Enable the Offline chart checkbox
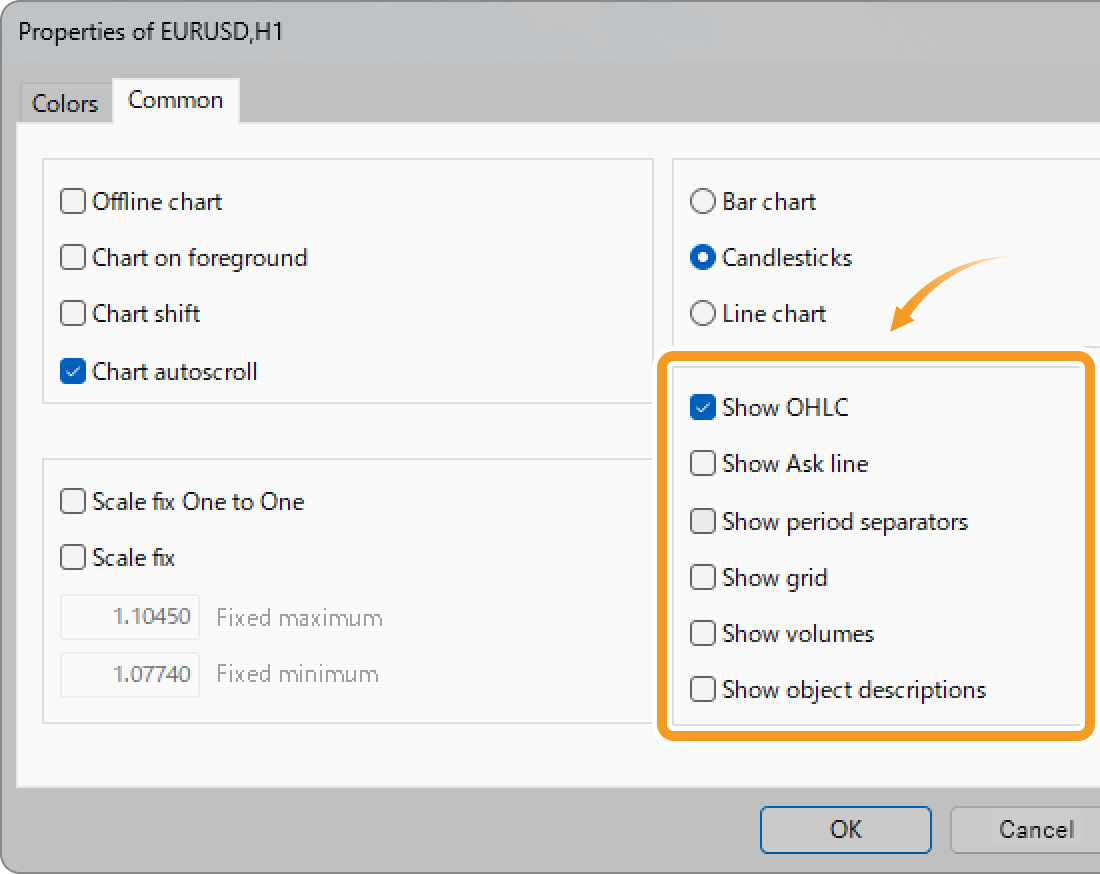 [x=73, y=201]
